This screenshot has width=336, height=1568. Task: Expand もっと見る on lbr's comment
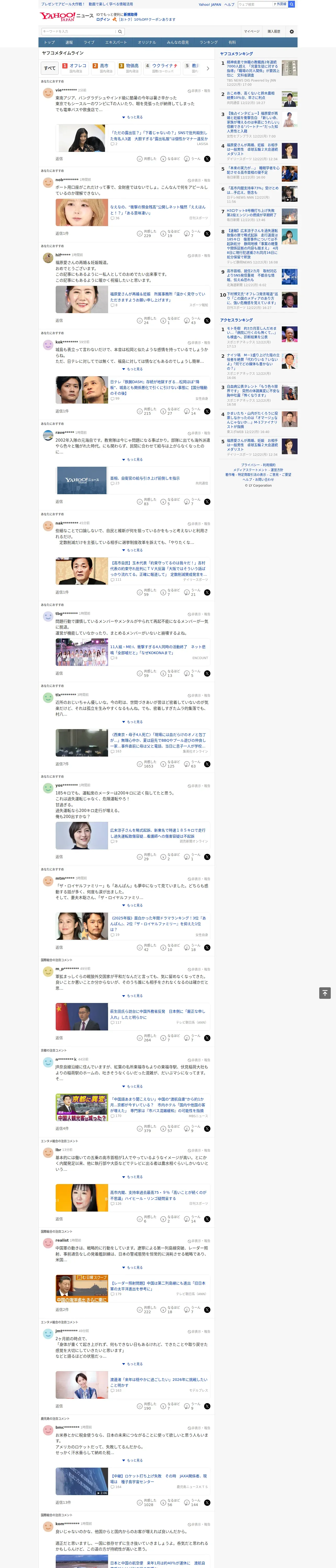132,1177
